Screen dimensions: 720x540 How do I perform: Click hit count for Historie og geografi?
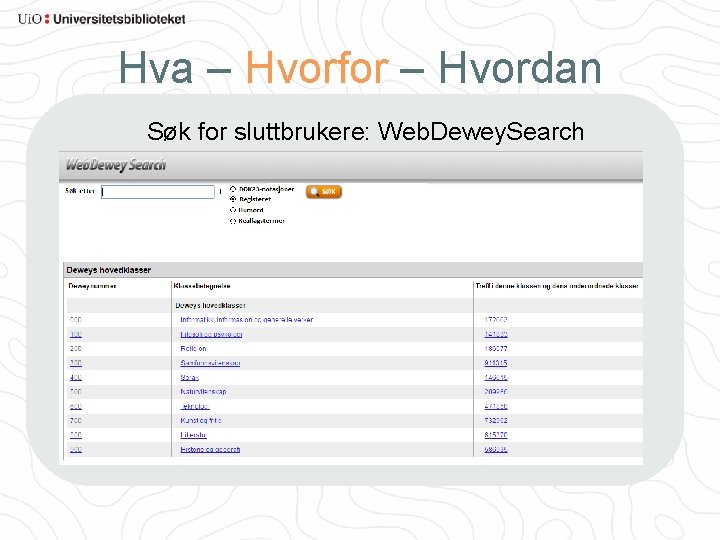pyautogui.click(x=496, y=450)
